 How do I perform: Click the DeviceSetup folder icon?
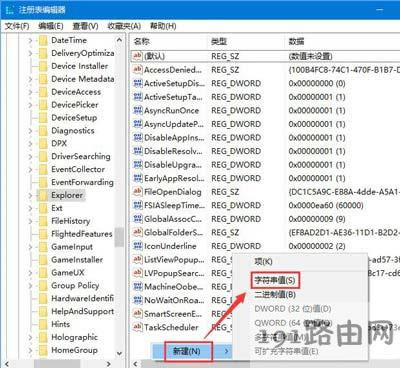(43, 118)
